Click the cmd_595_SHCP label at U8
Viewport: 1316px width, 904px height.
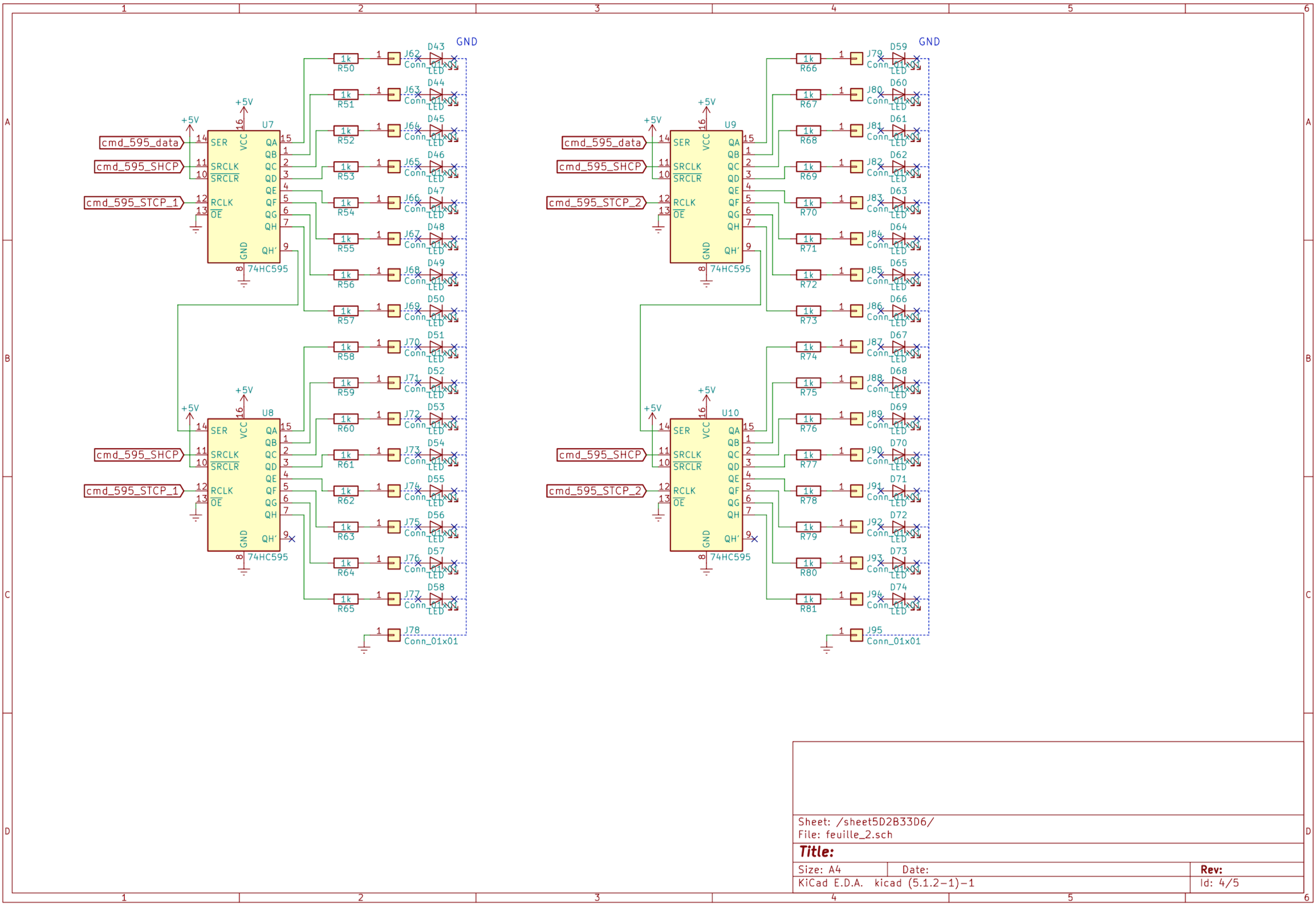(138, 454)
